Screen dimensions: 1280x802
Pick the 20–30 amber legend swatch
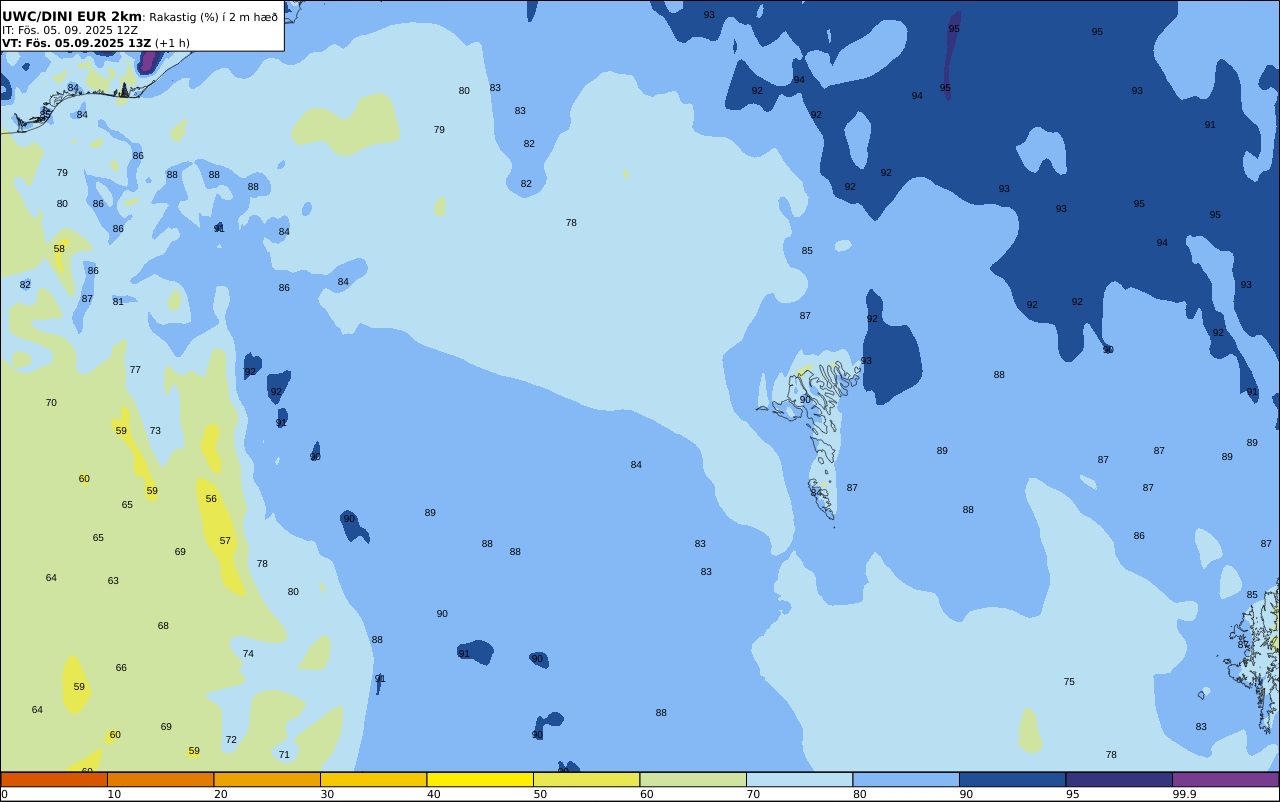click(x=267, y=779)
